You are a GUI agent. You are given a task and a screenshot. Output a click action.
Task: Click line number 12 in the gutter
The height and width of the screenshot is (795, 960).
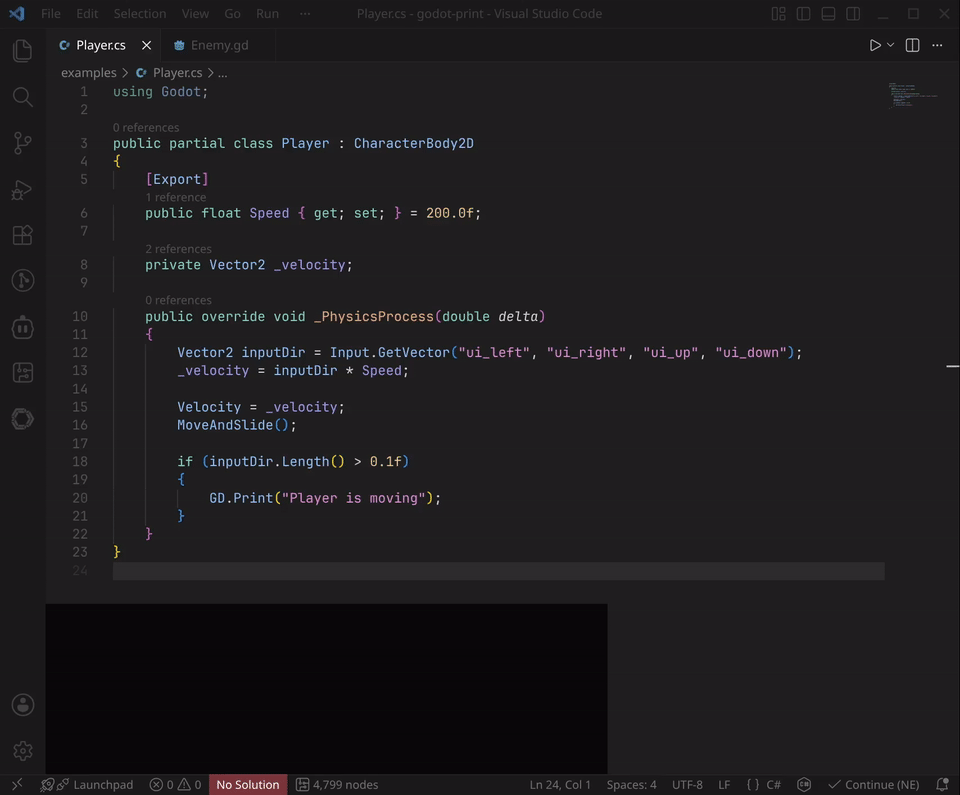pyautogui.click(x=80, y=353)
